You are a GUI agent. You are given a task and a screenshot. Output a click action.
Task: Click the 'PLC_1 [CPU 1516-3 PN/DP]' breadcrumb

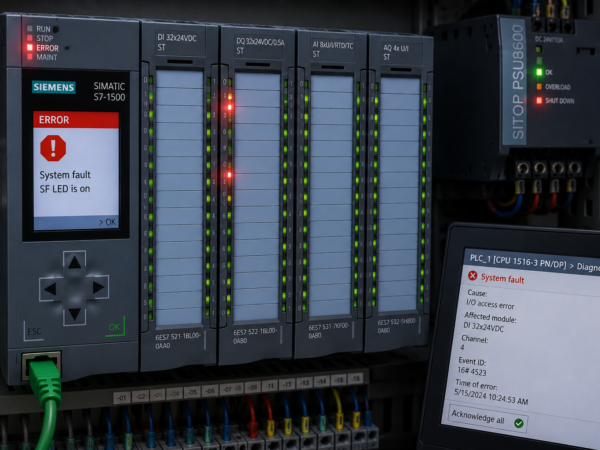(518, 262)
